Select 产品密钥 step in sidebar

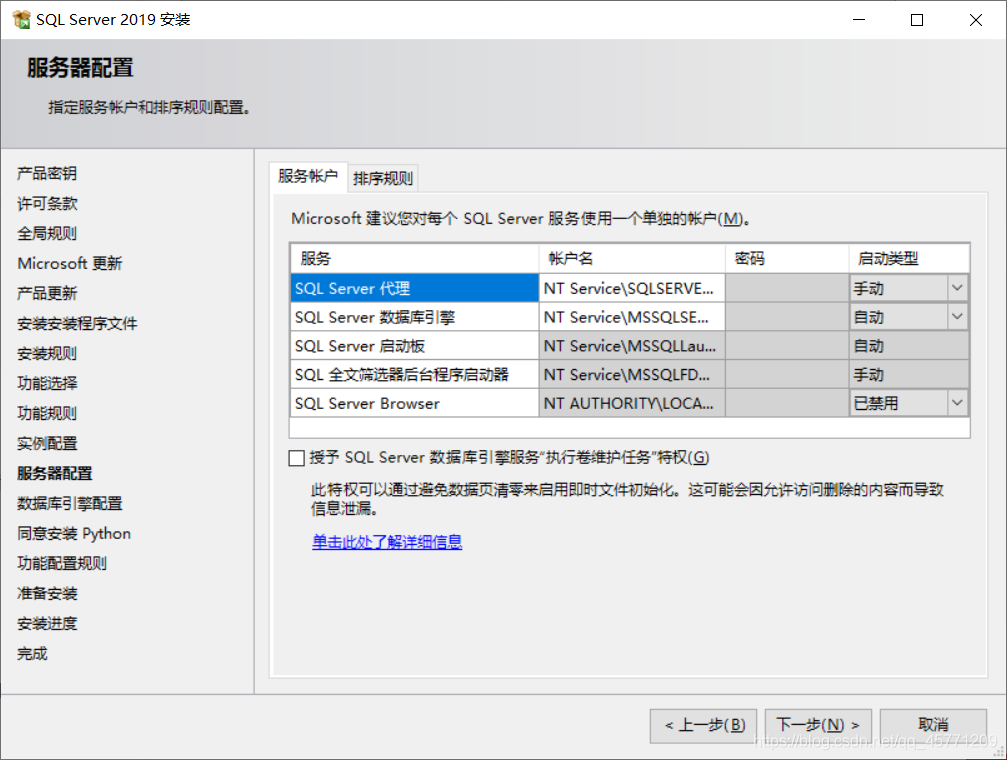click(47, 173)
